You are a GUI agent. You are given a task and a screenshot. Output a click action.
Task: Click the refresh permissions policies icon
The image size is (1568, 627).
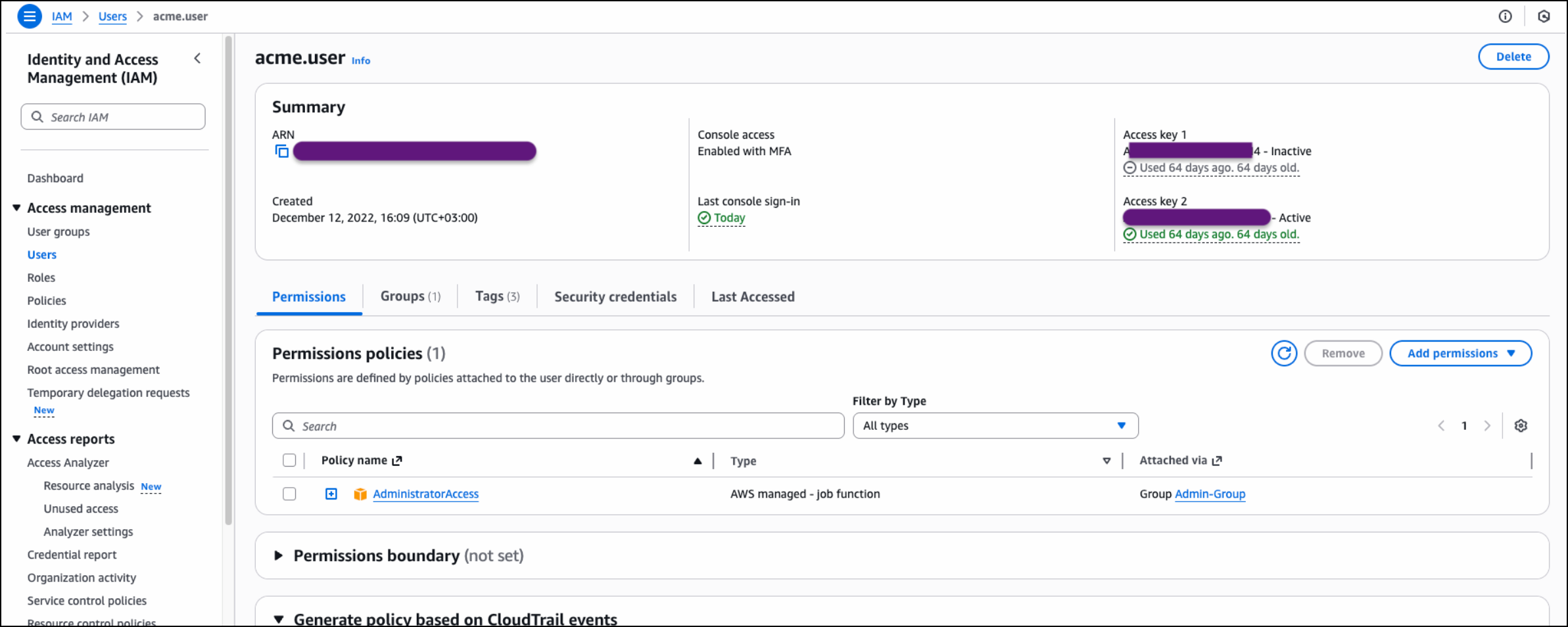[1283, 354]
